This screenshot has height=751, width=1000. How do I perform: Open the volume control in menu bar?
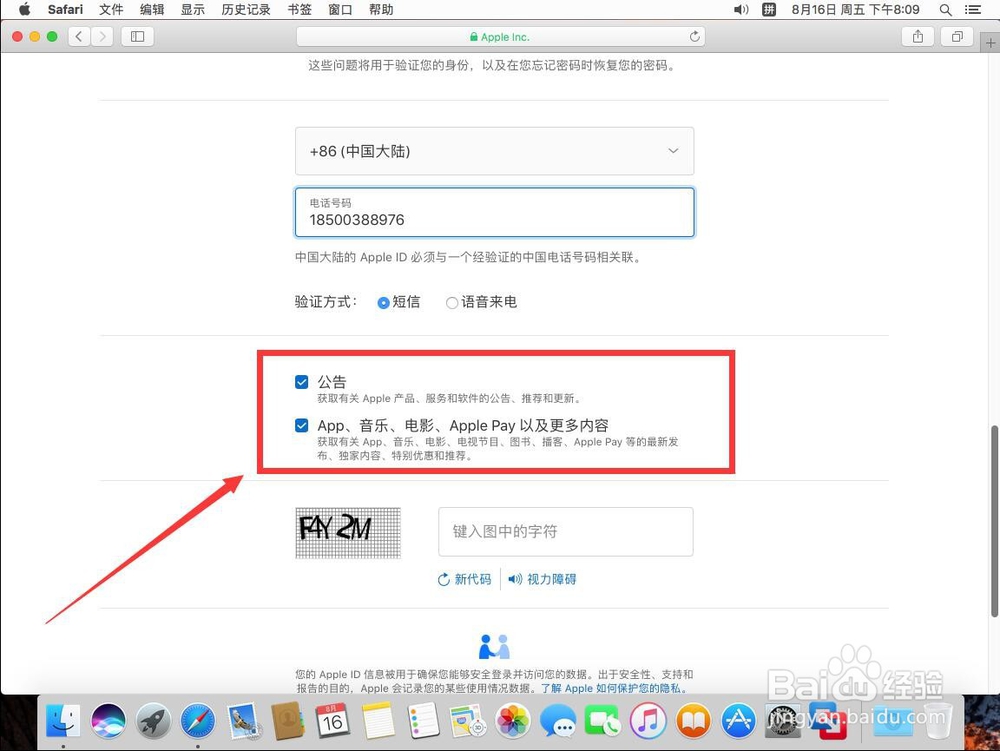pos(740,10)
